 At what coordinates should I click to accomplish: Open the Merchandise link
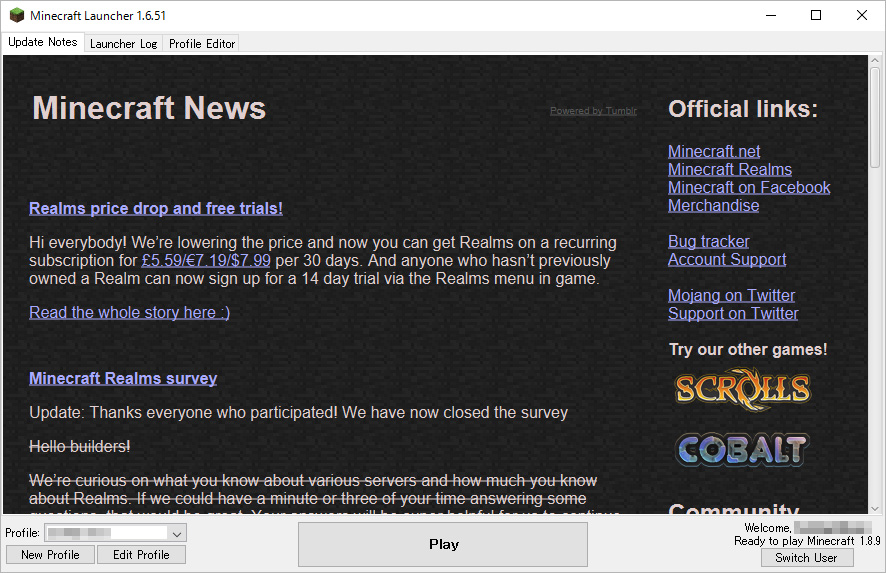tap(713, 206)
